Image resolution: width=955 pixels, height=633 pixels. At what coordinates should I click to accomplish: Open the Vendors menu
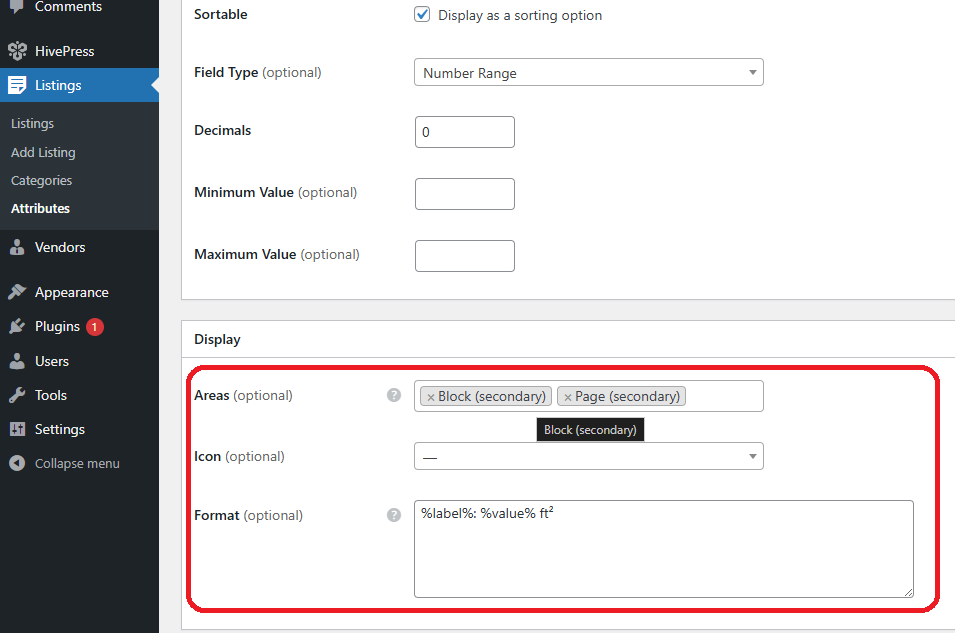[60, 247]
